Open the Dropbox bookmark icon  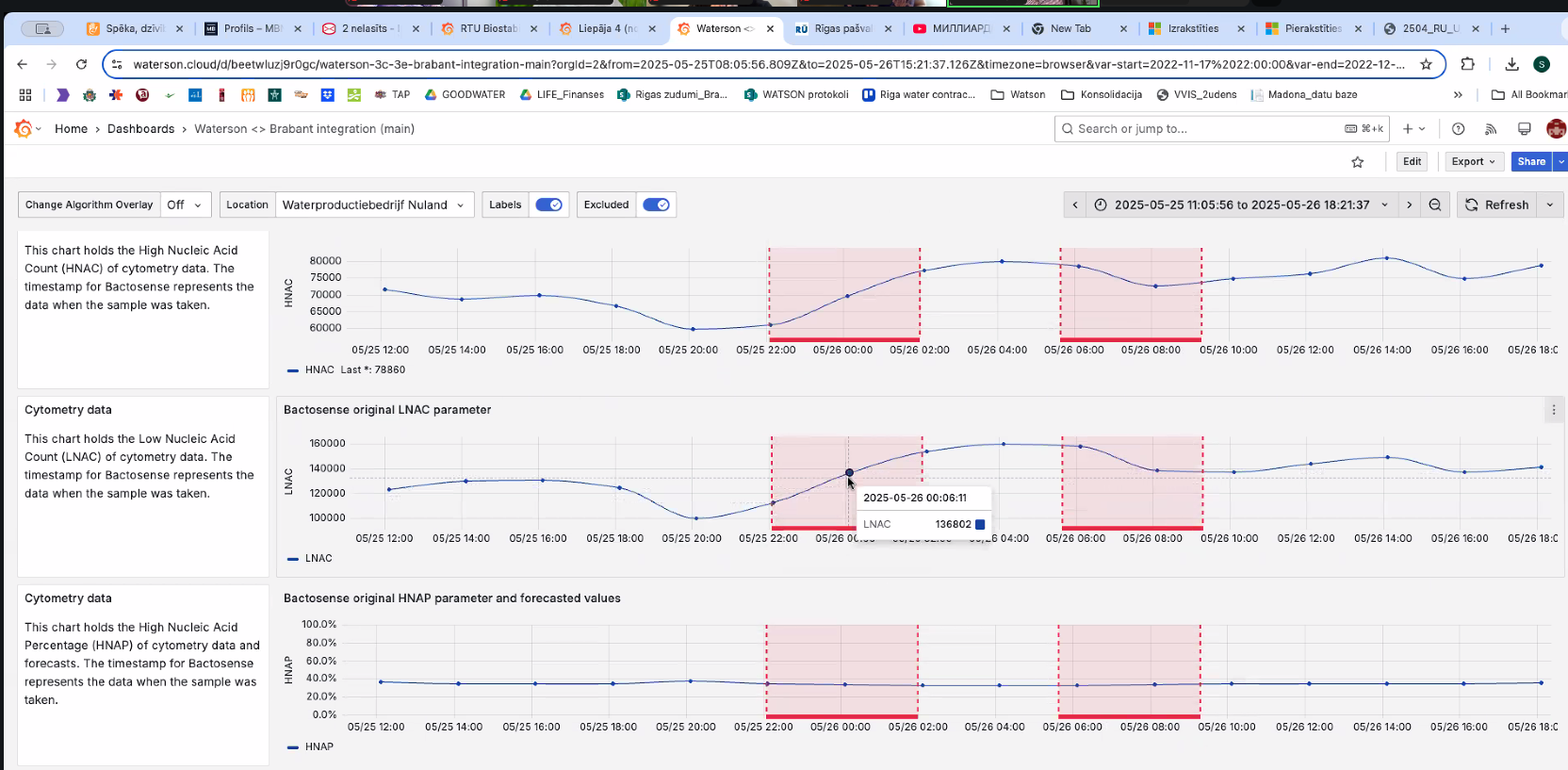click(328, 94)
